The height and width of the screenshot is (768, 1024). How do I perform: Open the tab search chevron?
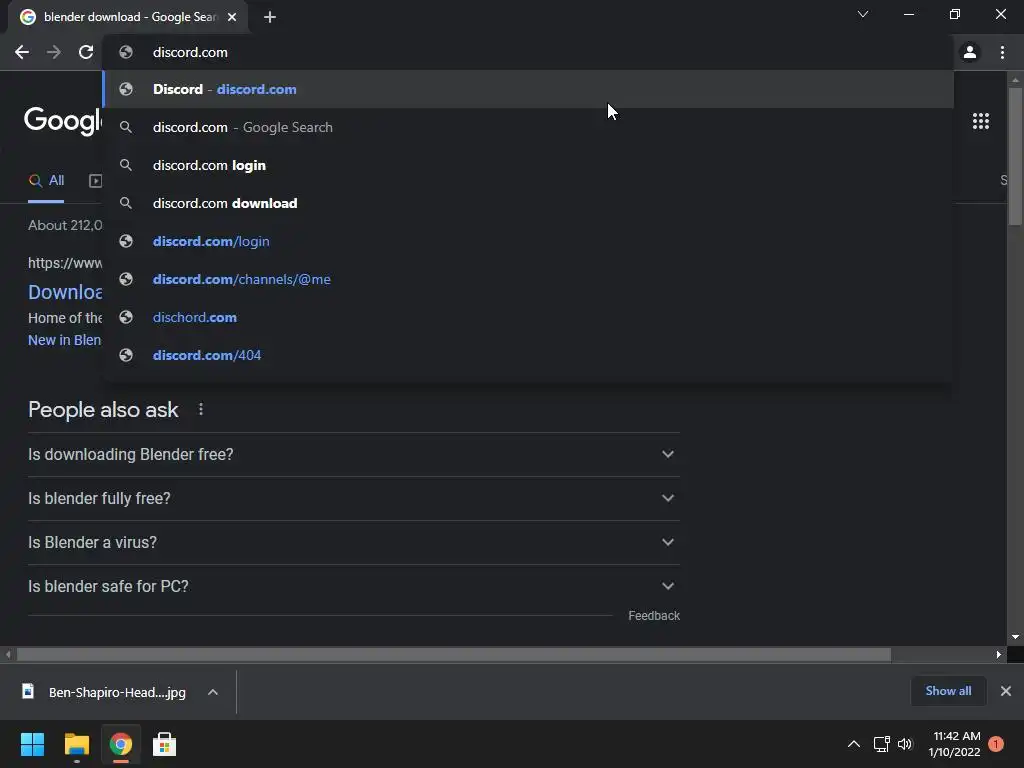[863, 14]
